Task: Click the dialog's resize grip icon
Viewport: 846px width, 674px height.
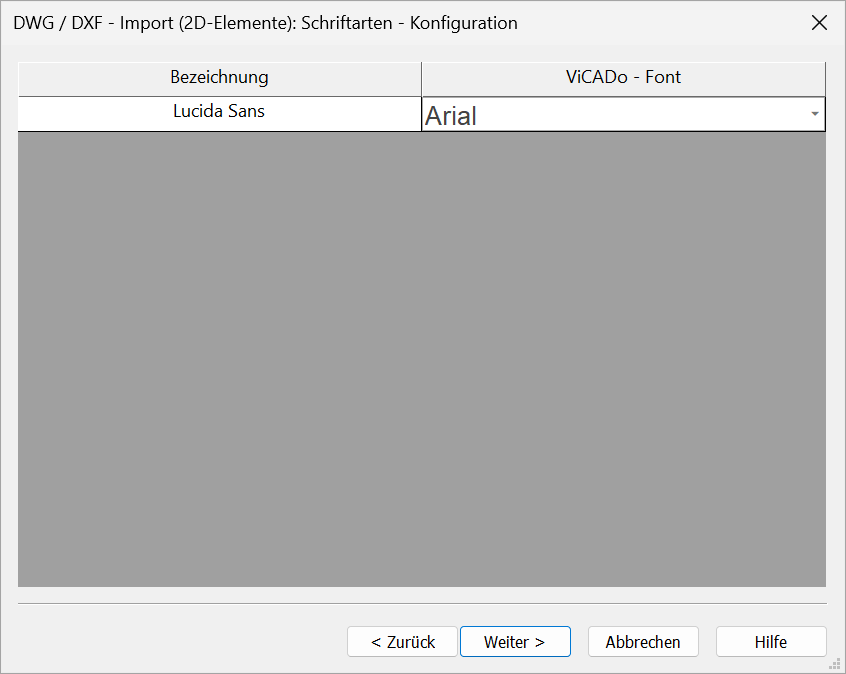Action: coord(835,663)
